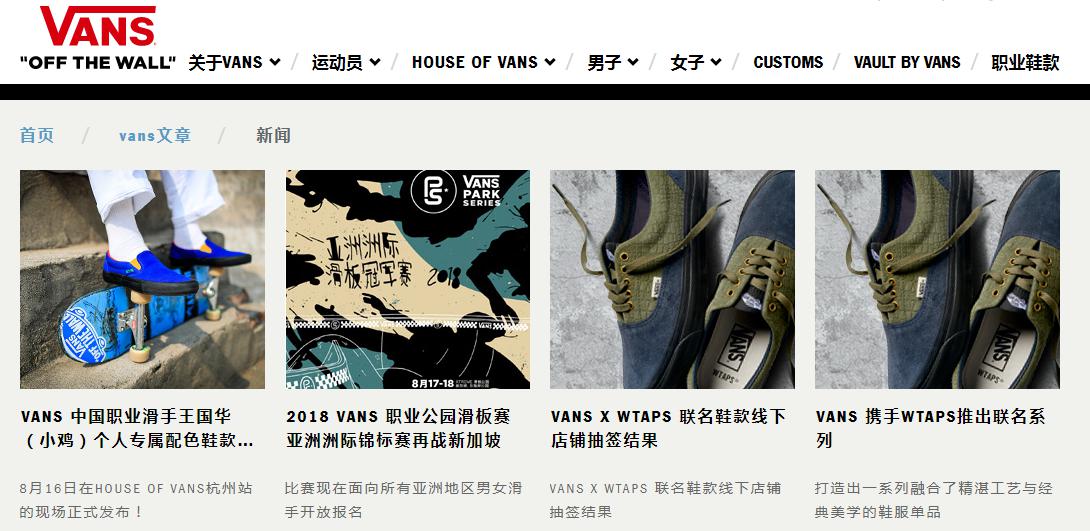Image resolution: width=1090 pixels, height=531 pixels.
Task: Go to 首页 breadcrumb link
Action: point(37,136)
